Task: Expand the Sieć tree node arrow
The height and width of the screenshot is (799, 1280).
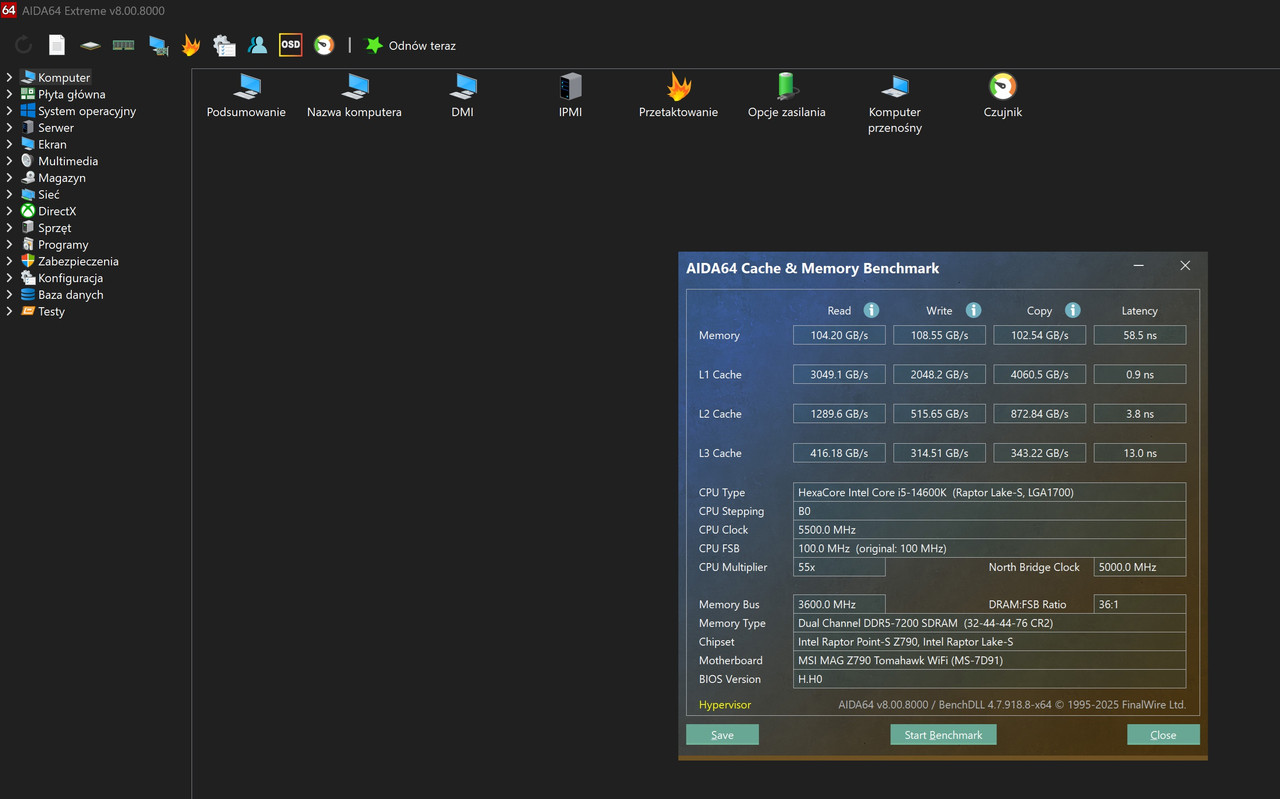Action: 9,194
